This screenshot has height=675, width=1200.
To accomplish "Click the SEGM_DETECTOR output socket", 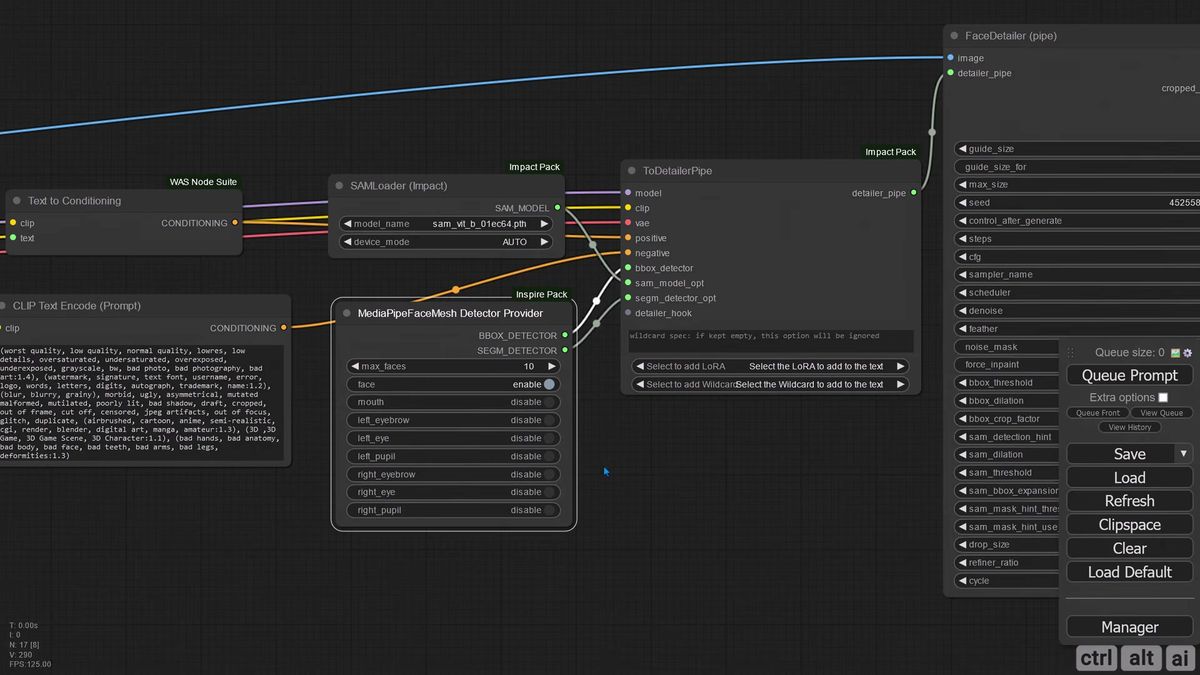I will click(x=566, y=351).
